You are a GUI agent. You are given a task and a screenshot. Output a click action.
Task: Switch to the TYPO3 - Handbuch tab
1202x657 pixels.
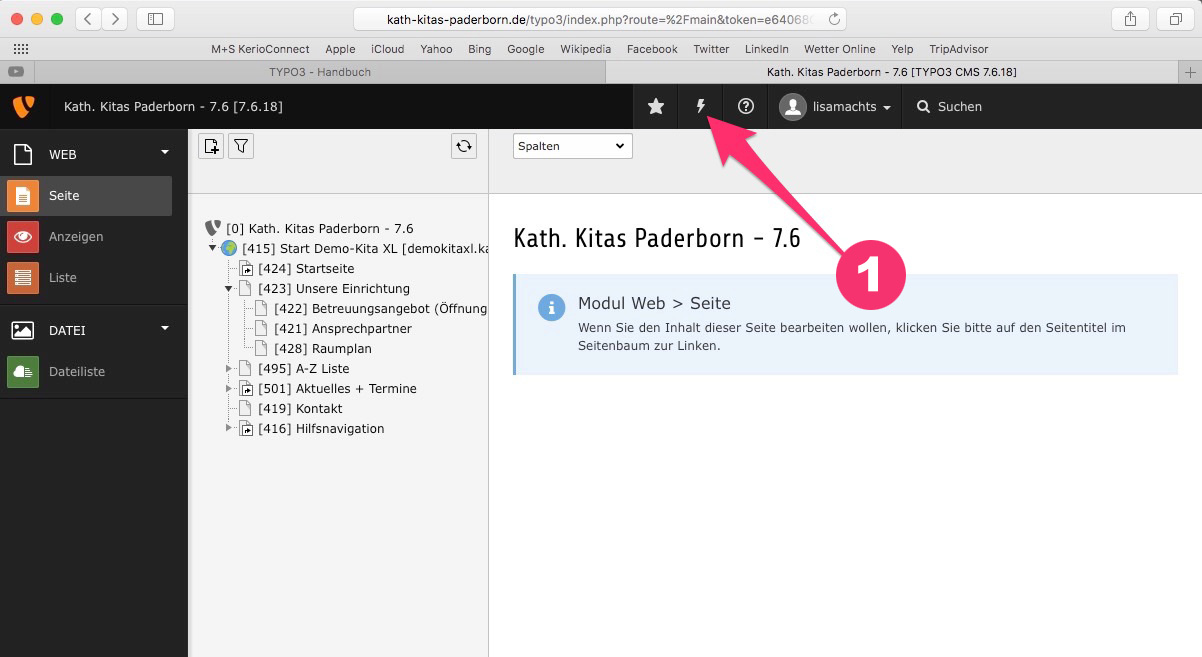320,72
